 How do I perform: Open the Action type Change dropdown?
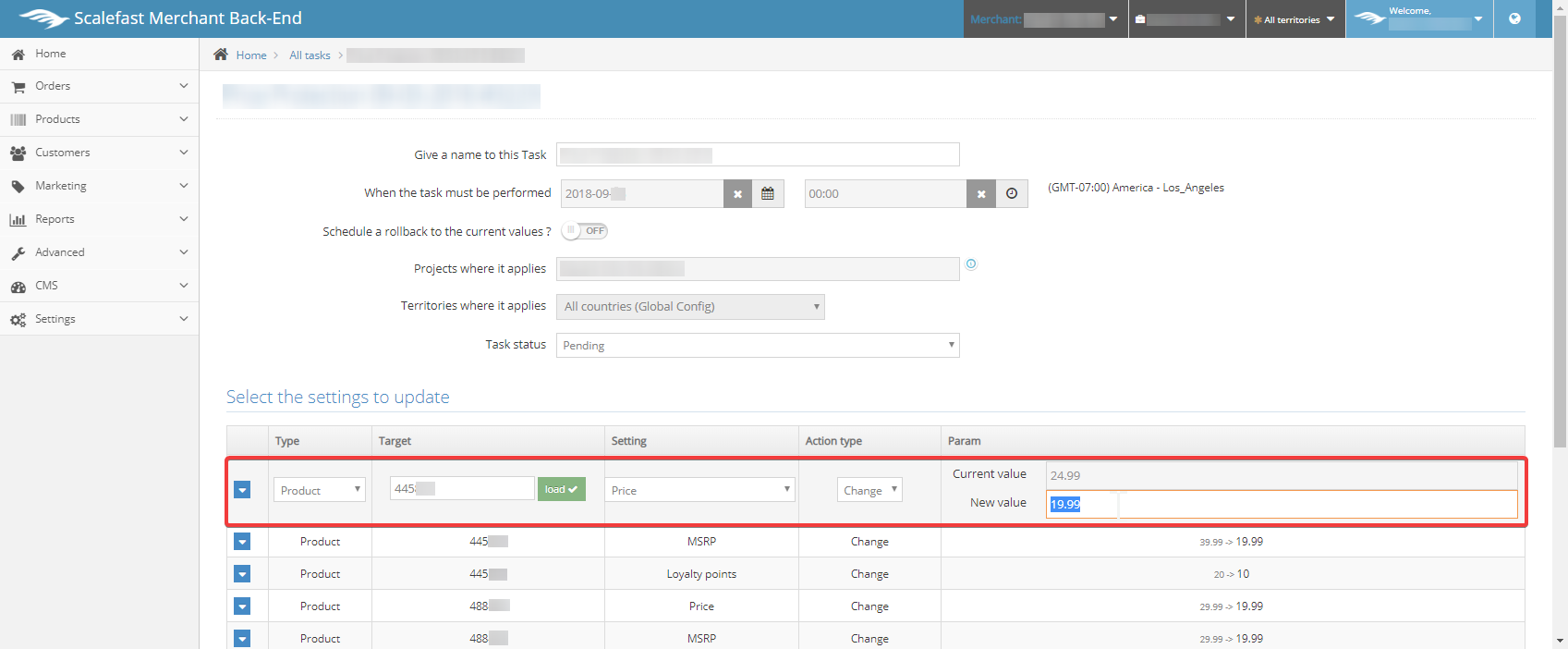click(869, 490)
